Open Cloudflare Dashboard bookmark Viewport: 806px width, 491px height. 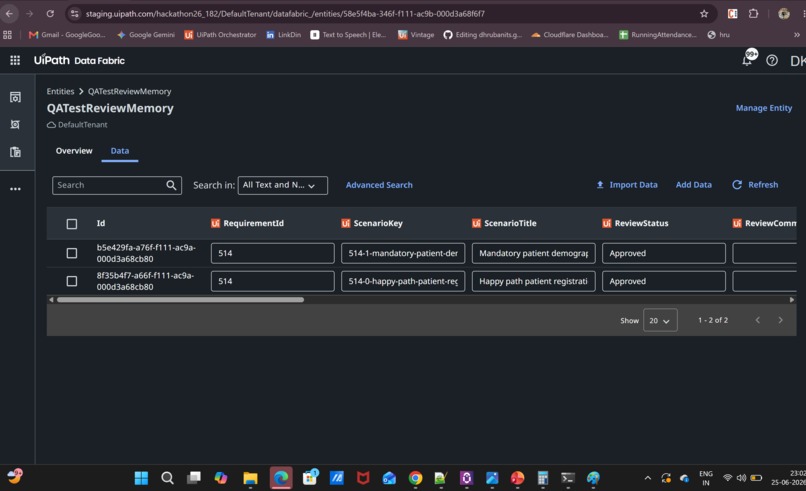click(570, 35)
